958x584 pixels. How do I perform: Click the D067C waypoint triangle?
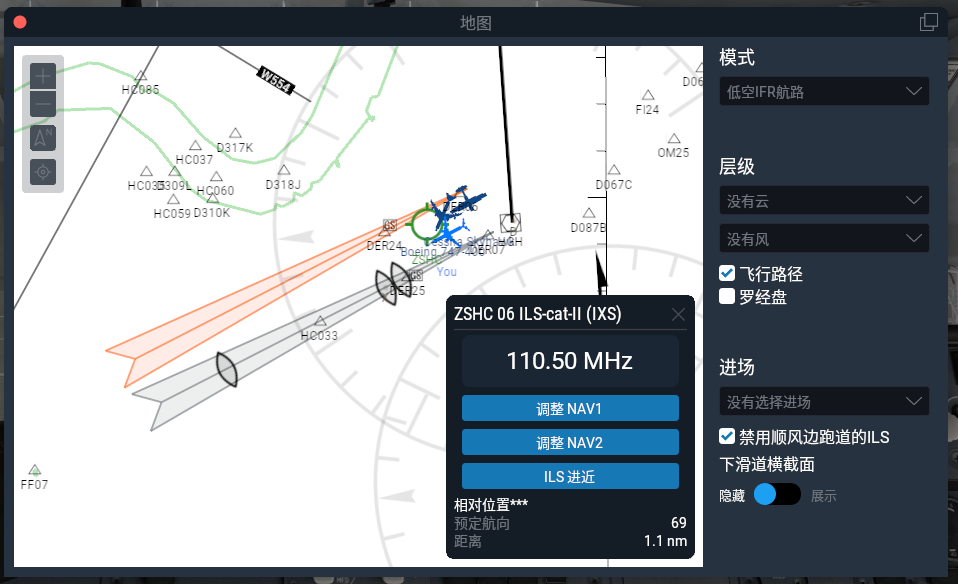tap(614, 169)
